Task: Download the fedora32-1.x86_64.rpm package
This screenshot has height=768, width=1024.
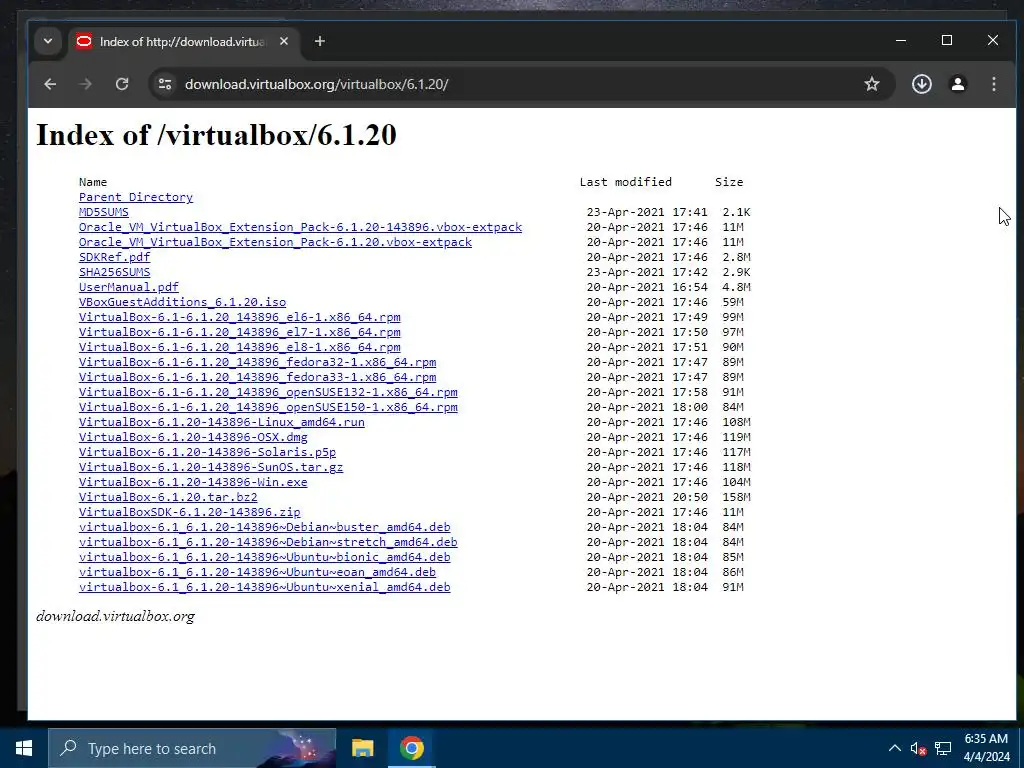Action: click(257, 362)
